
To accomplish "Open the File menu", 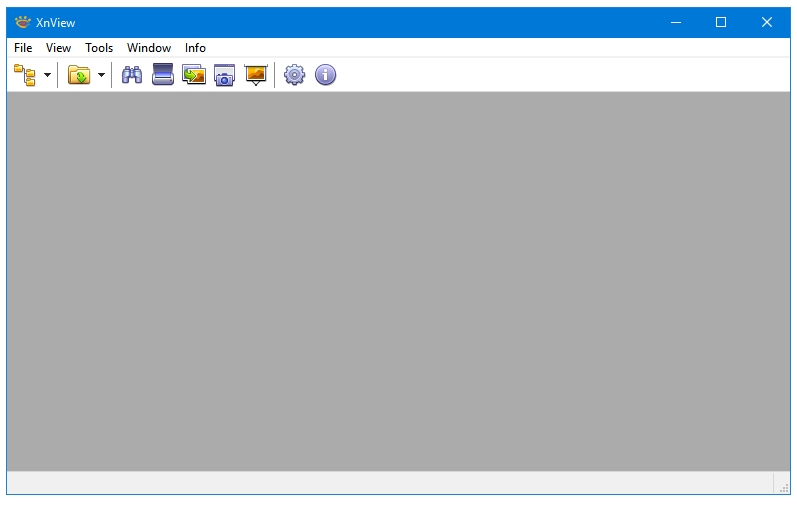I will click(x=23, y=48).
